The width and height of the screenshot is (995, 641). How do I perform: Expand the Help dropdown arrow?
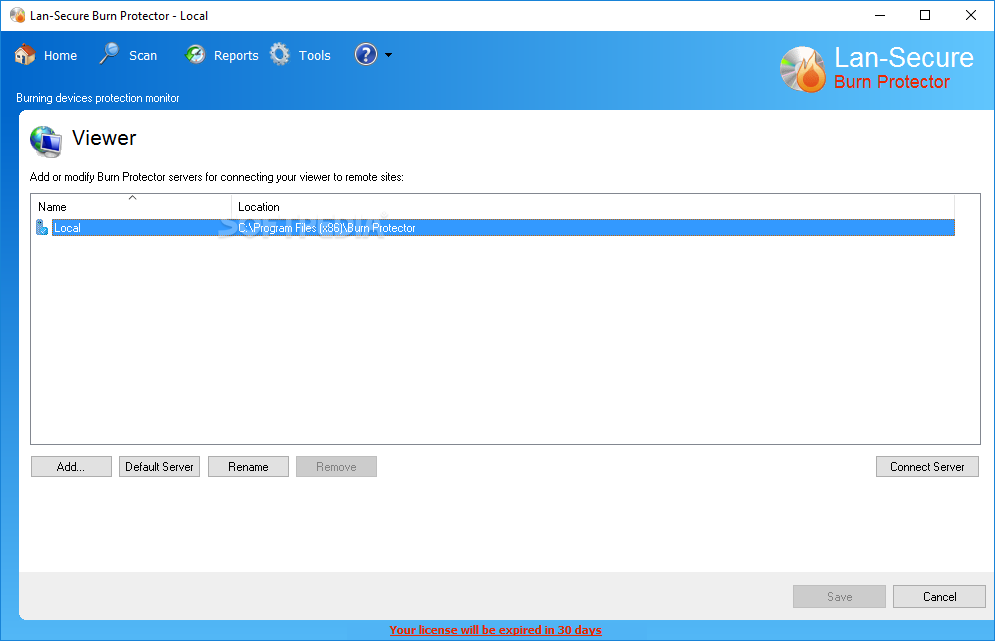(388, 55)
